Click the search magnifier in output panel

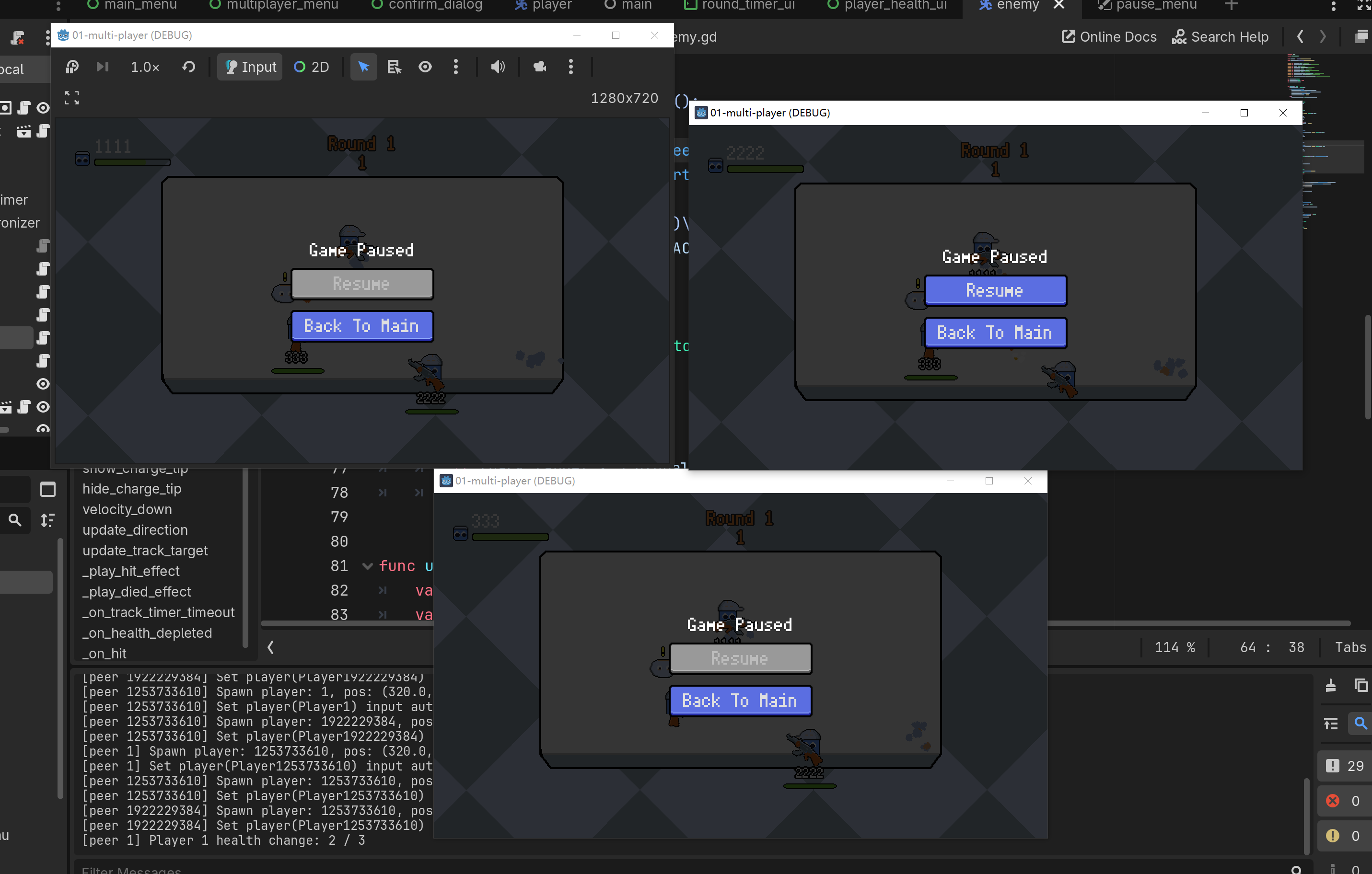[1360, 723]
